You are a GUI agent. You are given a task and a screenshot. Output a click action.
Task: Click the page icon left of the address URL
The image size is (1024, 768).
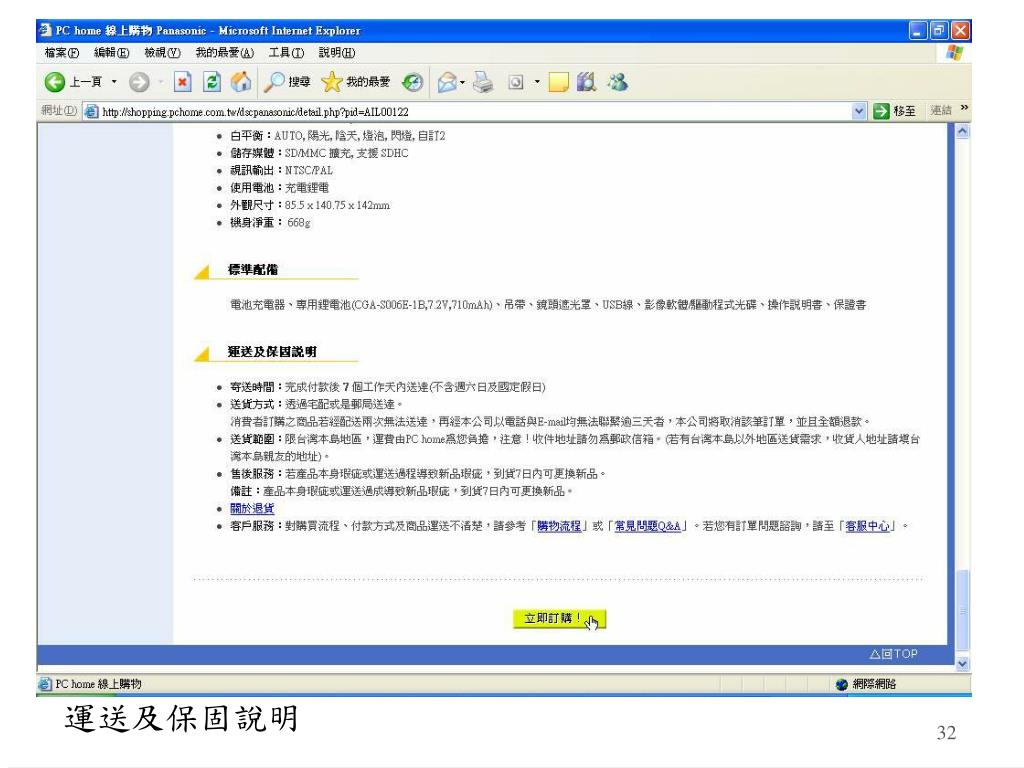pyautogui.click(x=91, y=112)
